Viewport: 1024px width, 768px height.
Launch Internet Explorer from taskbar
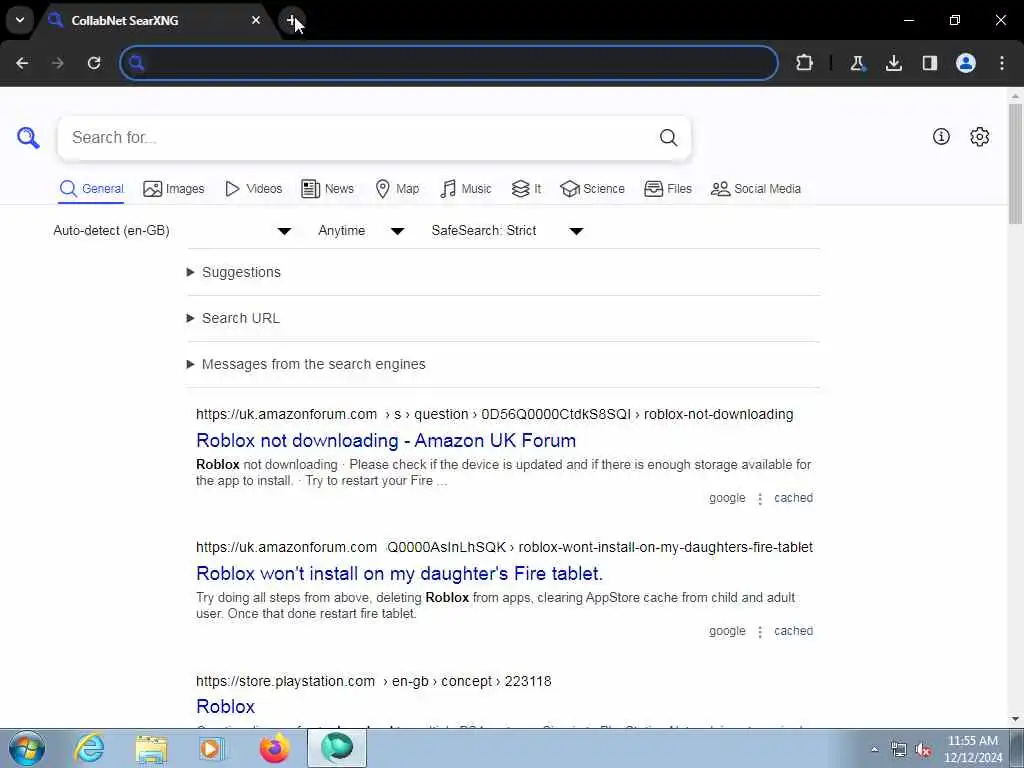click(89, 748)
